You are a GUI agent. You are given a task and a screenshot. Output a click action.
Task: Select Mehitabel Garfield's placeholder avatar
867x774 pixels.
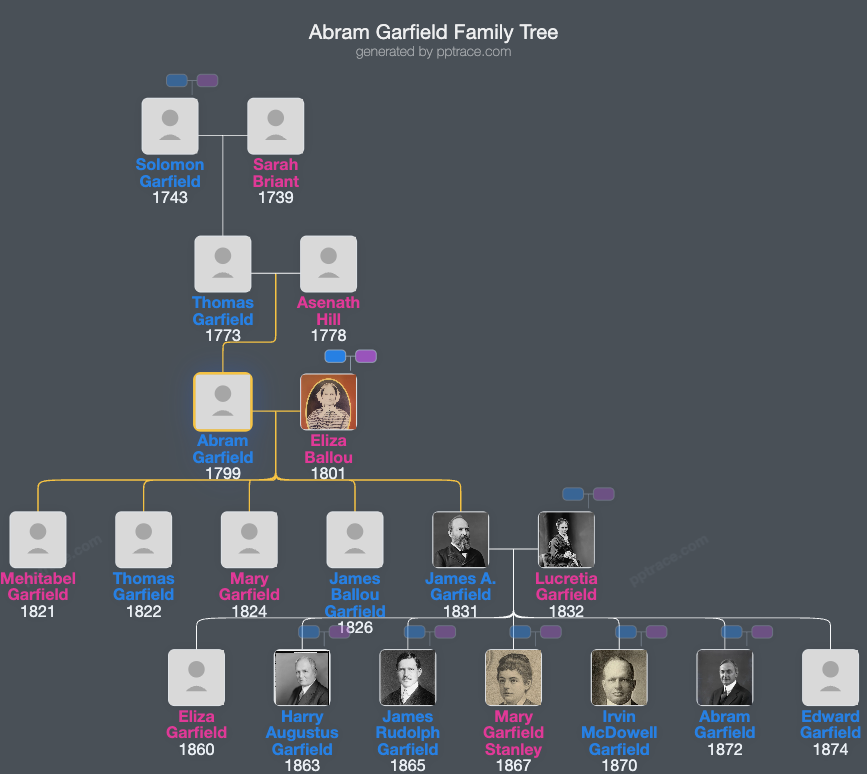(x=38, y=538)
